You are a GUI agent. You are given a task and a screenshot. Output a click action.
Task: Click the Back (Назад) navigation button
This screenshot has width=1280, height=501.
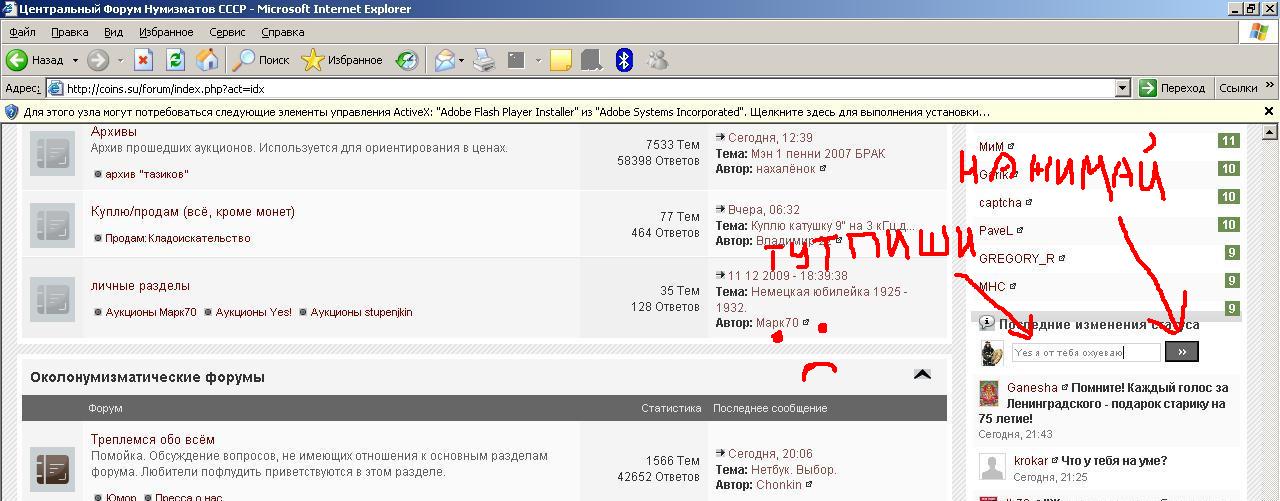tap(36, 60)
